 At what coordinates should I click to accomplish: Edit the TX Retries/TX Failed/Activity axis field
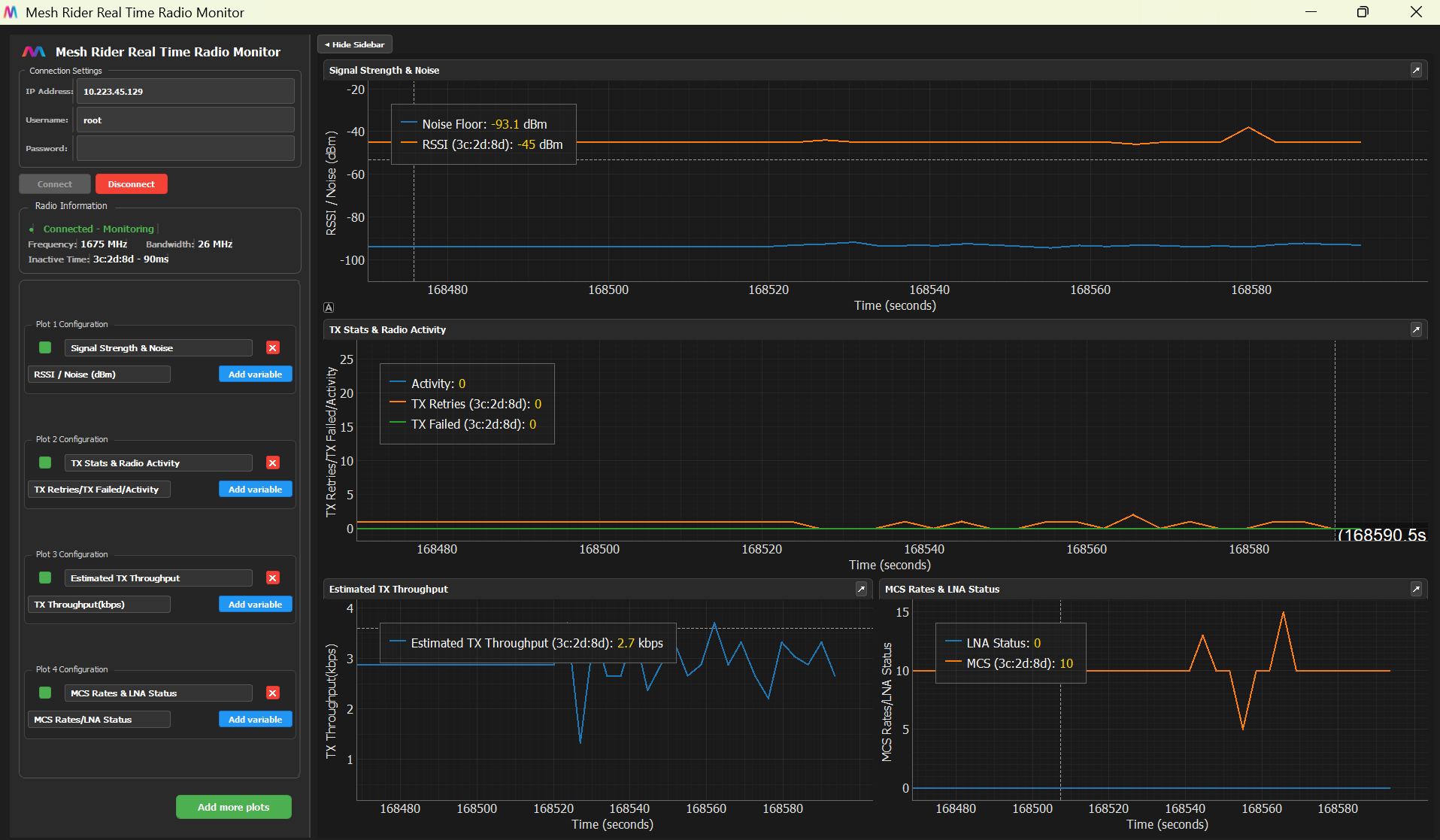(99, 490)
